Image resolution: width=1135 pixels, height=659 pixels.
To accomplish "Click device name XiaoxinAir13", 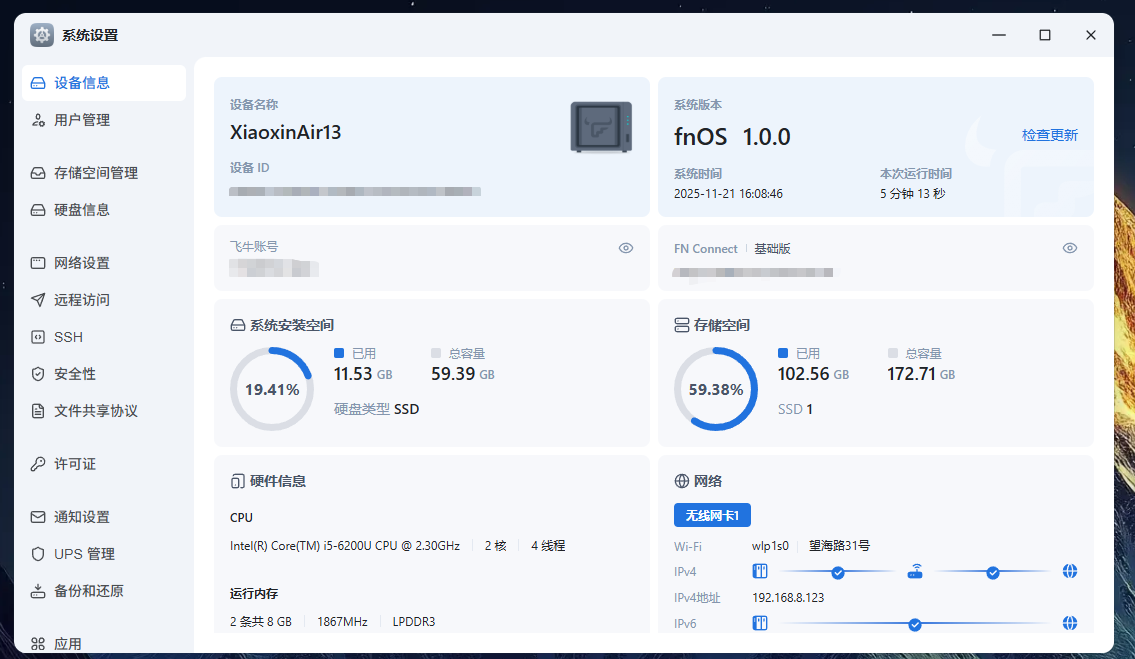I will (285, 133).
